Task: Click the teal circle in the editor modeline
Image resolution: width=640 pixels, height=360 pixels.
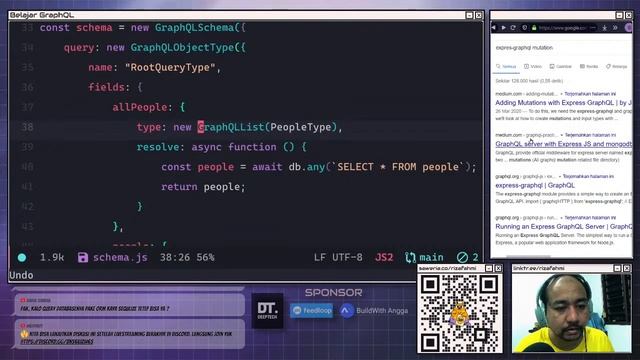Action: point(22,258)
